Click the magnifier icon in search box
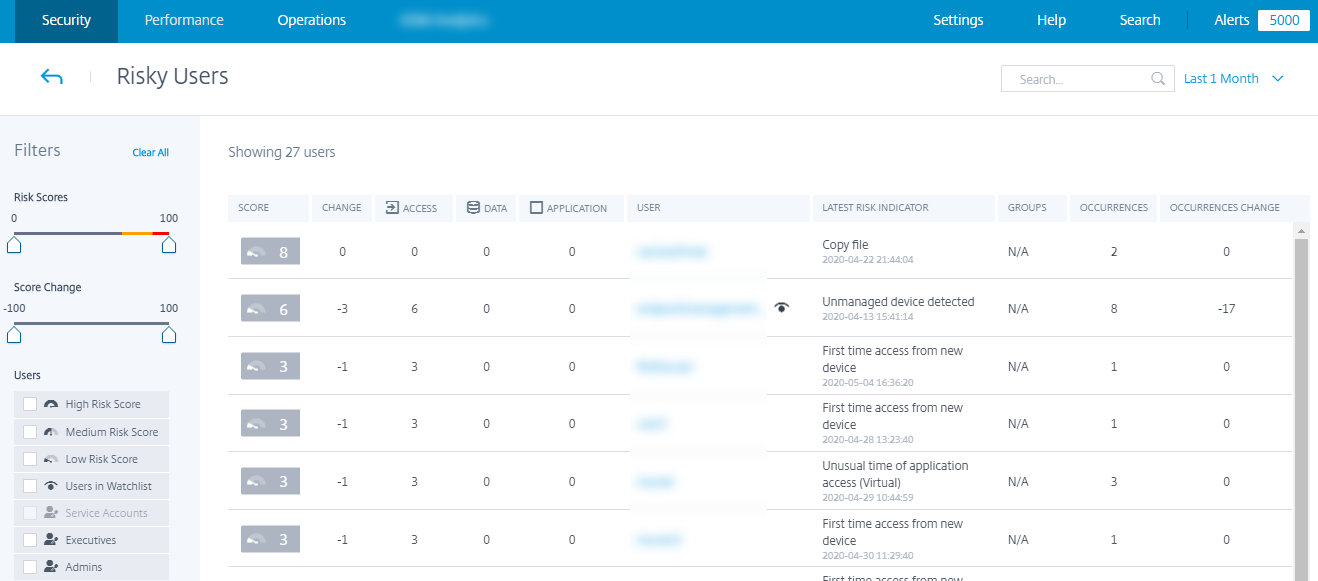This screenshot has width=1318, height=581. 1158,79
